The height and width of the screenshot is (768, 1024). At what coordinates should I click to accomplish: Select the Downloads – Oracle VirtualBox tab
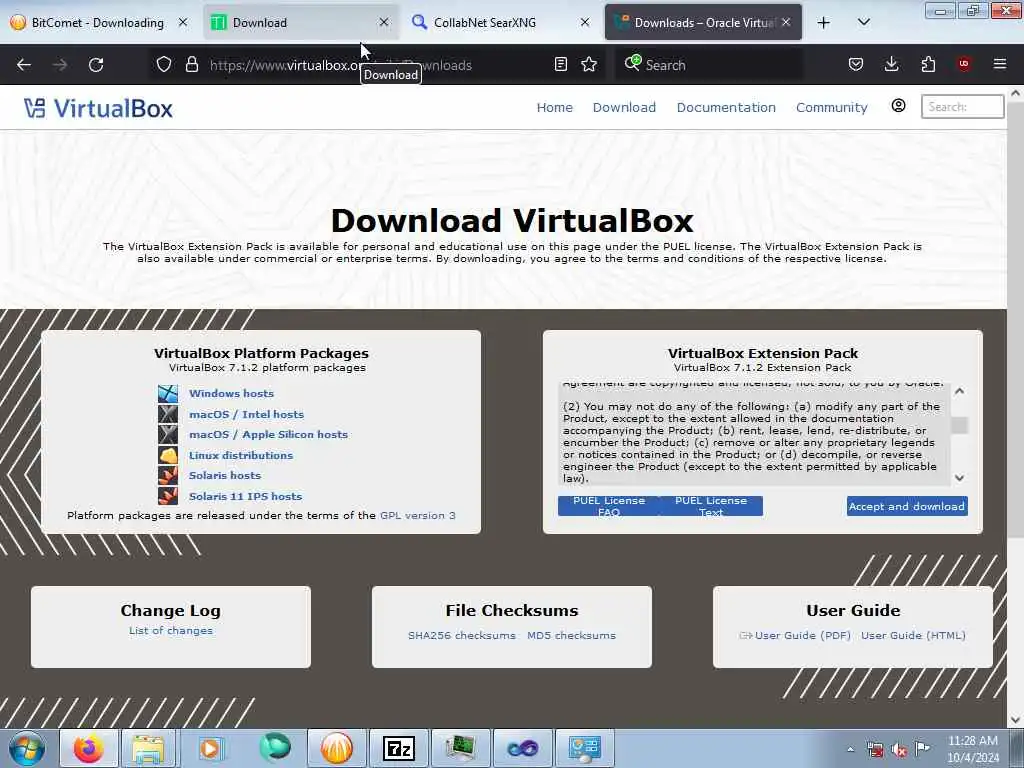703,22
